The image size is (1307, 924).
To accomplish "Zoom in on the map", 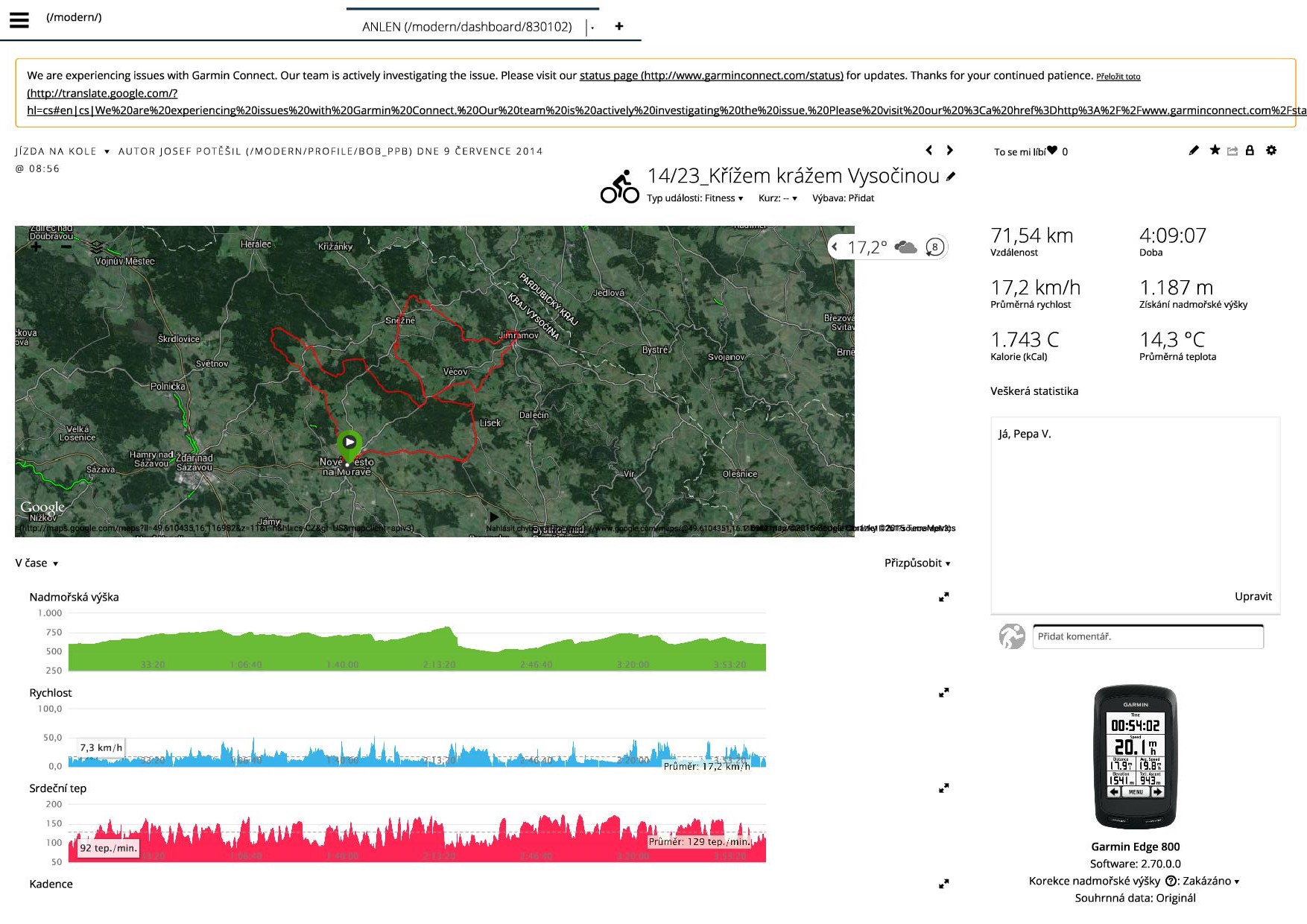I will (37, 247).
